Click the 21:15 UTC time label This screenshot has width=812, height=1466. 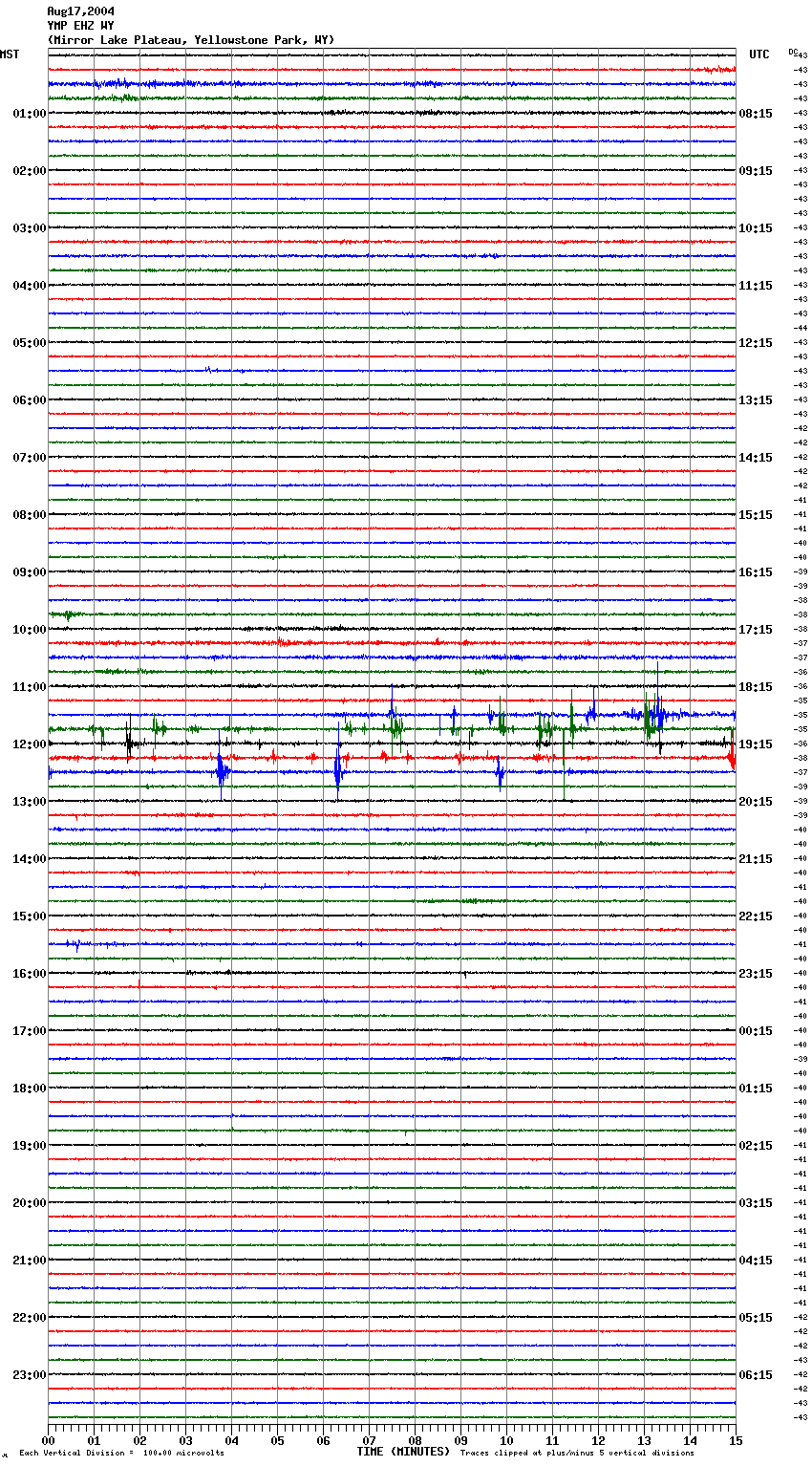(756, 859)
